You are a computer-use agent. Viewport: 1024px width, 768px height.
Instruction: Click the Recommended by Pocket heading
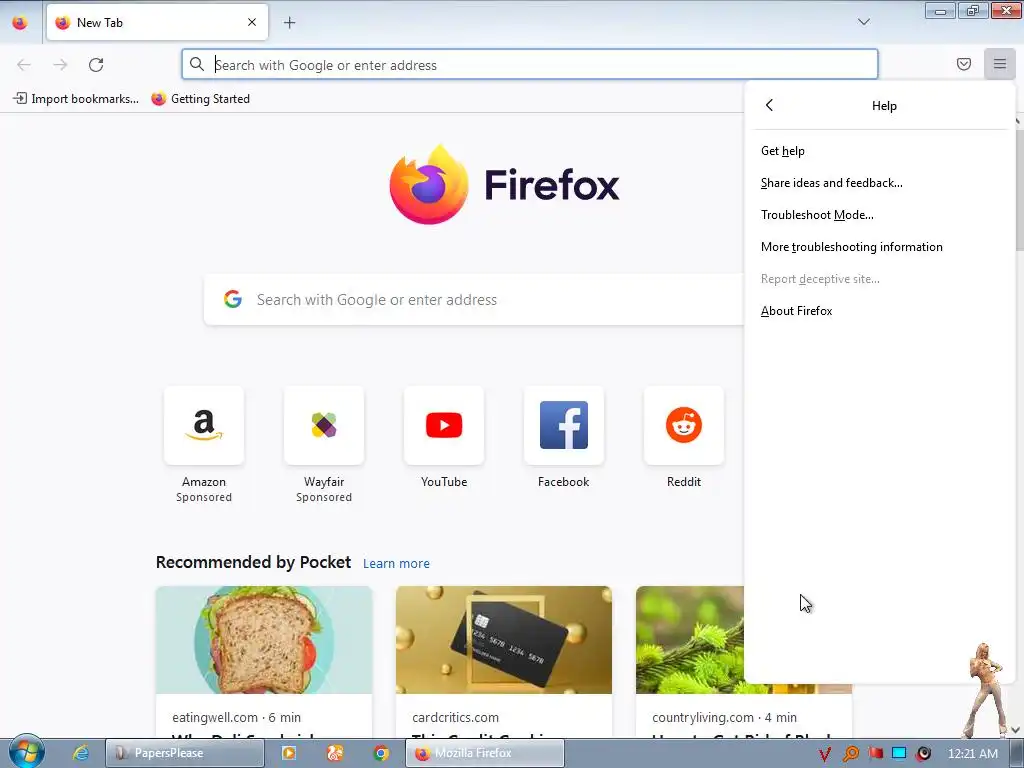coord(253,562)
